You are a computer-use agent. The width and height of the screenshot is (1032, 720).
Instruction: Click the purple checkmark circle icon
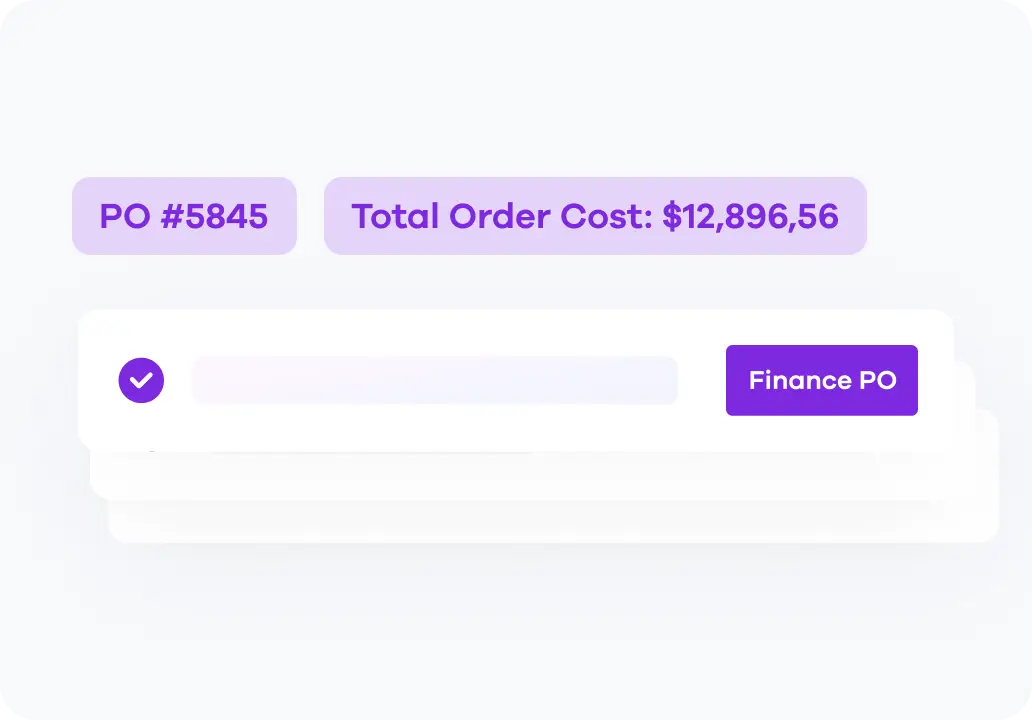click(x=141, y=380)
